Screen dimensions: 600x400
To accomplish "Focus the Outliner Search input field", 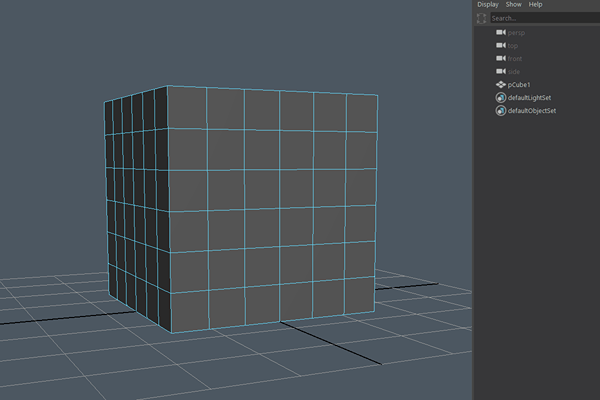I will [540, 18].
